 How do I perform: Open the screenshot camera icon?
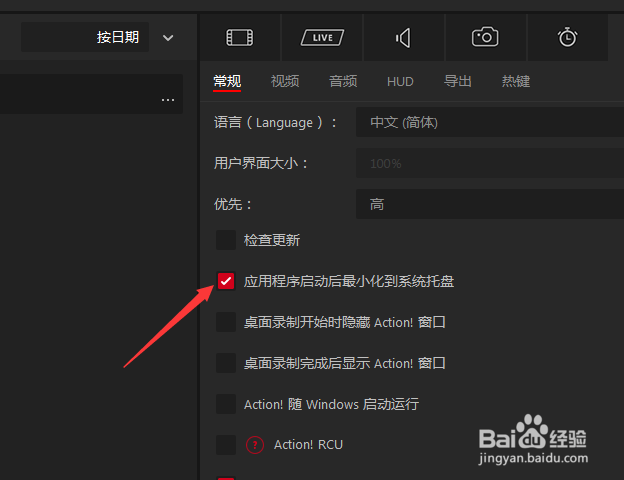tap(485, 37)
